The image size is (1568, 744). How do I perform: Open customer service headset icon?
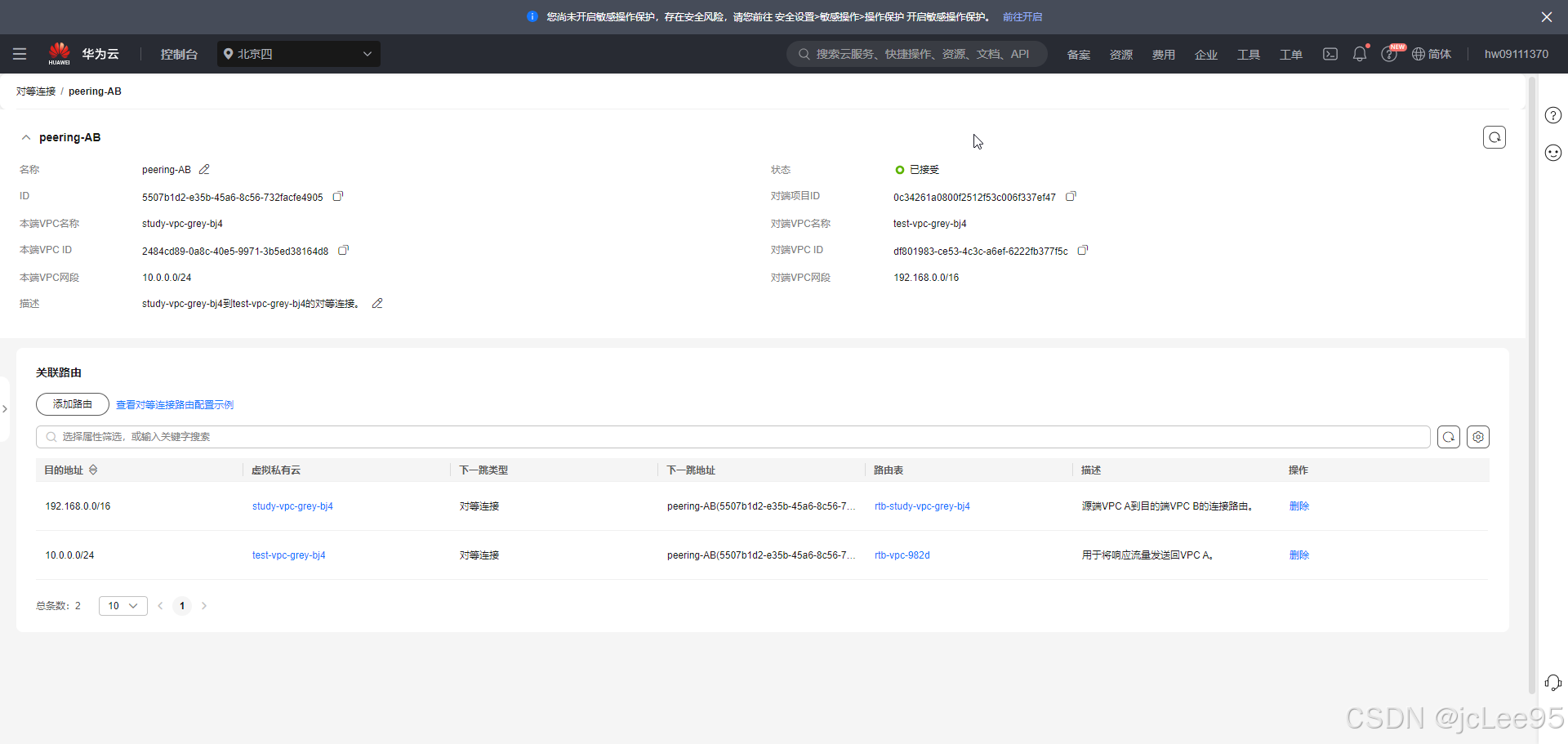(1553, 683)
